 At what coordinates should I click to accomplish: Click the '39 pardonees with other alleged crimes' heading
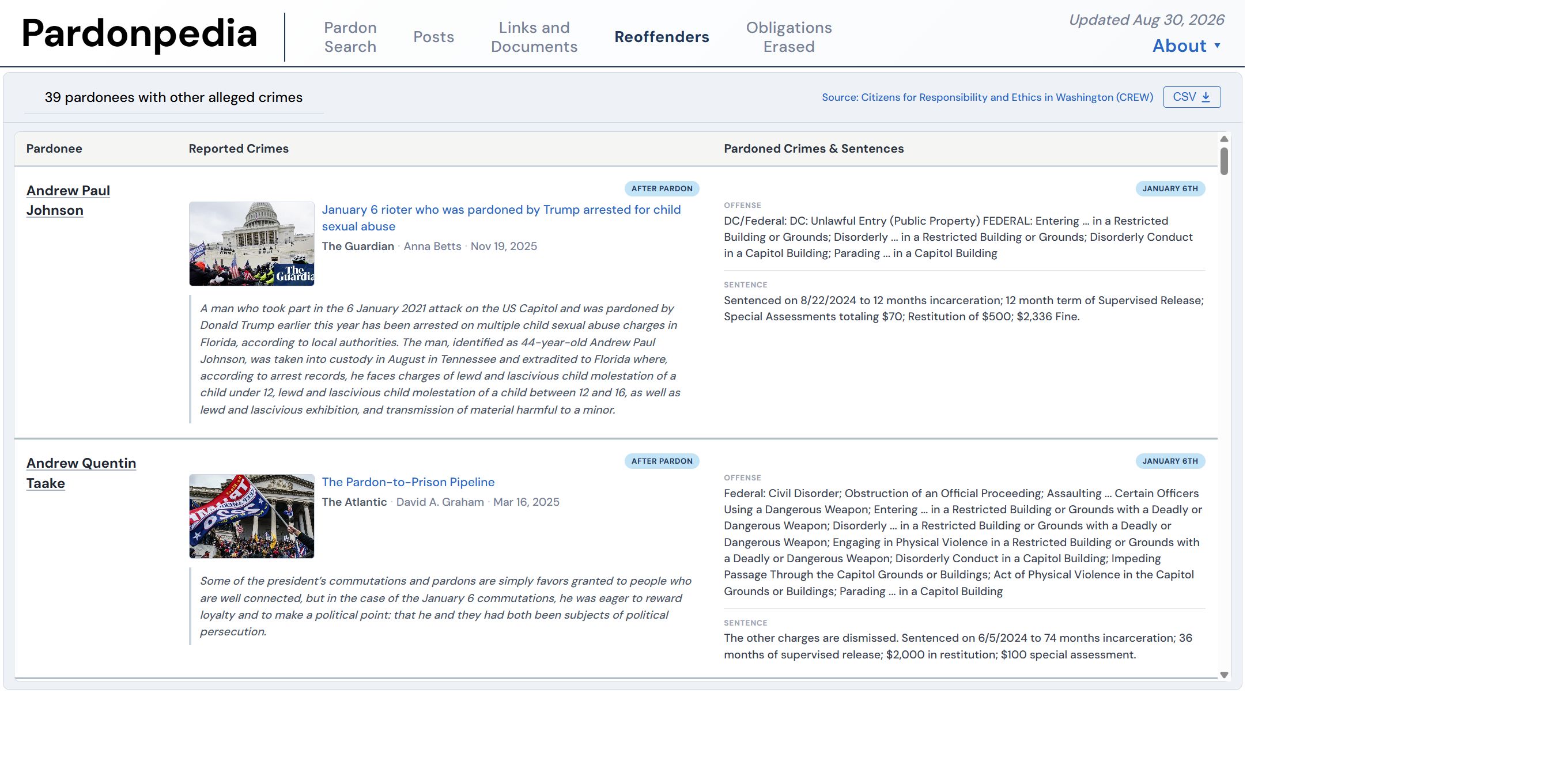click(x=174, y=97)
